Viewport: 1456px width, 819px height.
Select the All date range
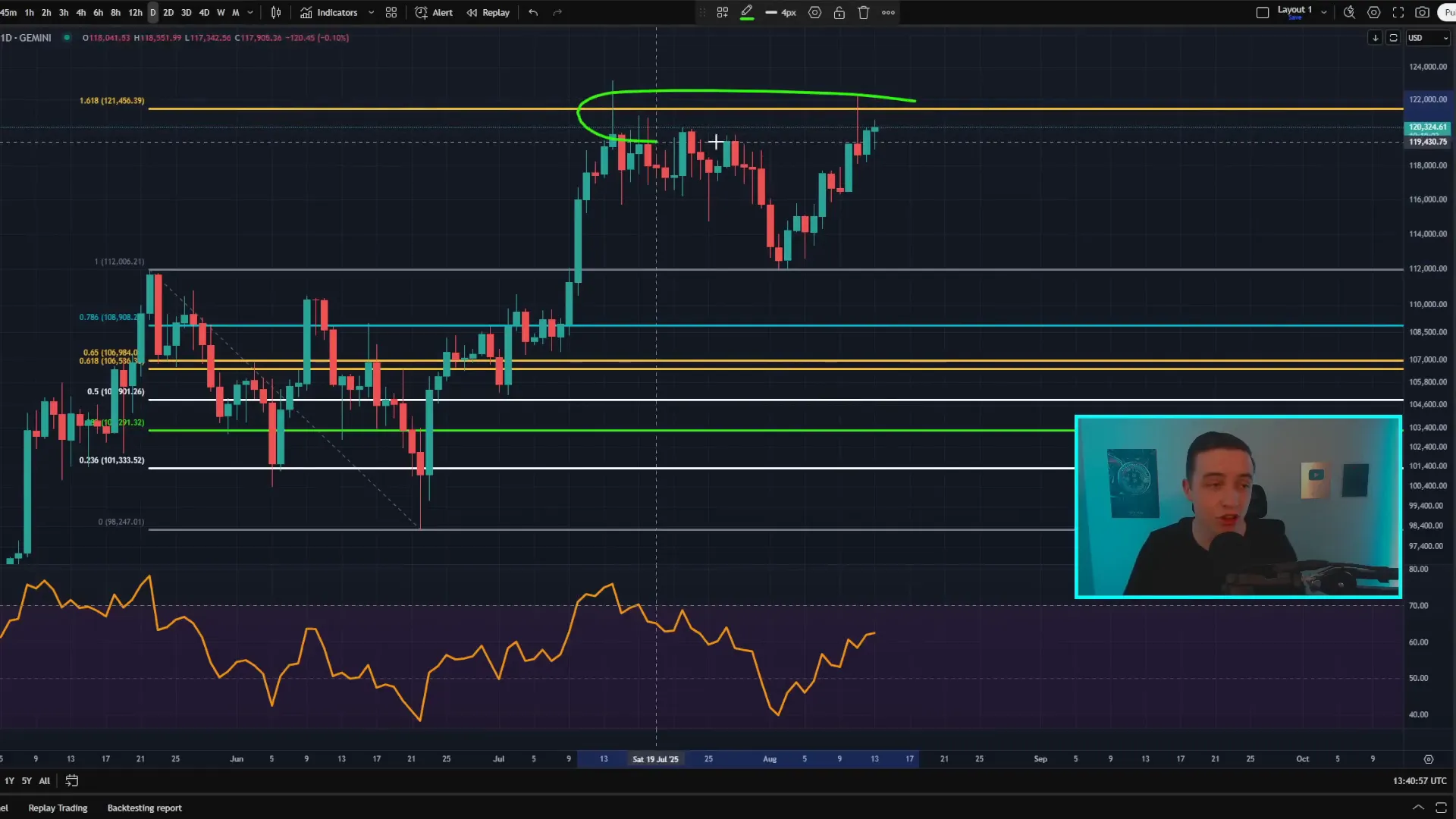pos(45,780)
